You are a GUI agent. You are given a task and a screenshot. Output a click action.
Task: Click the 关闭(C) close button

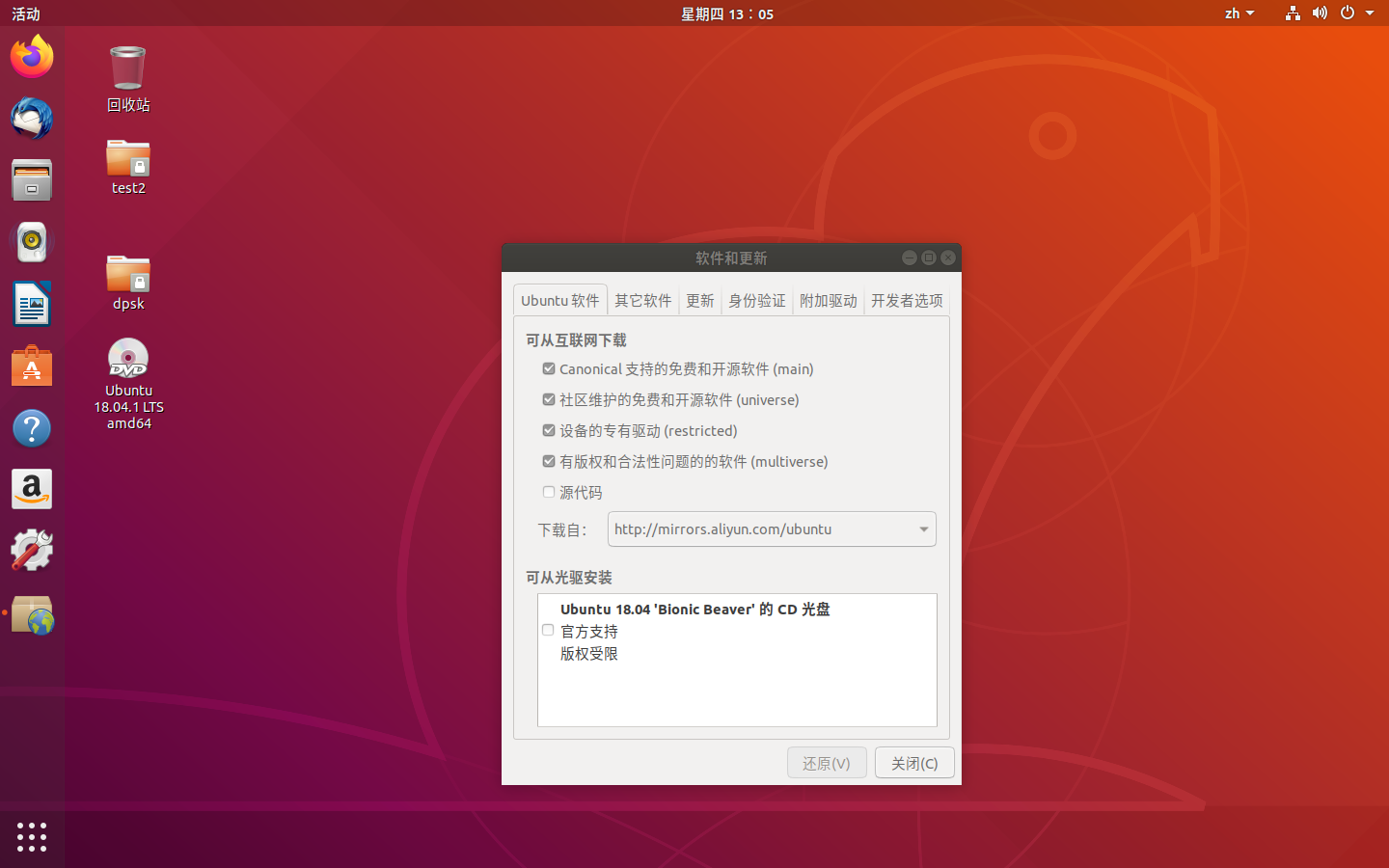click(x=914, y=763)
